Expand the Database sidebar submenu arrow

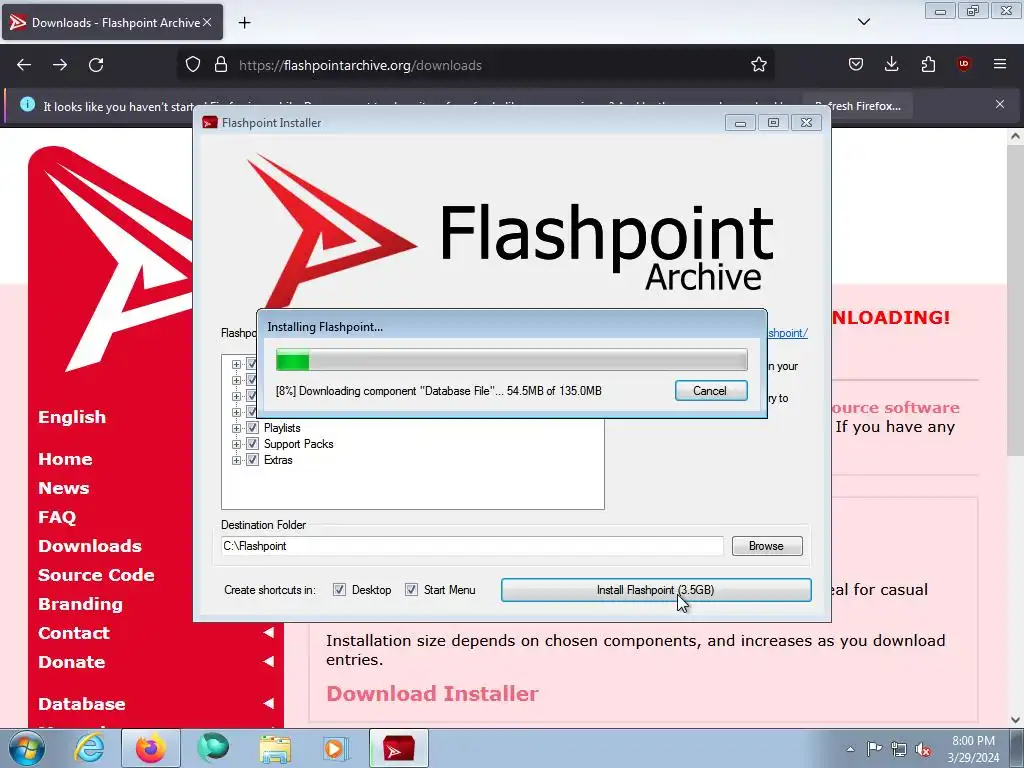coord(268,703)
